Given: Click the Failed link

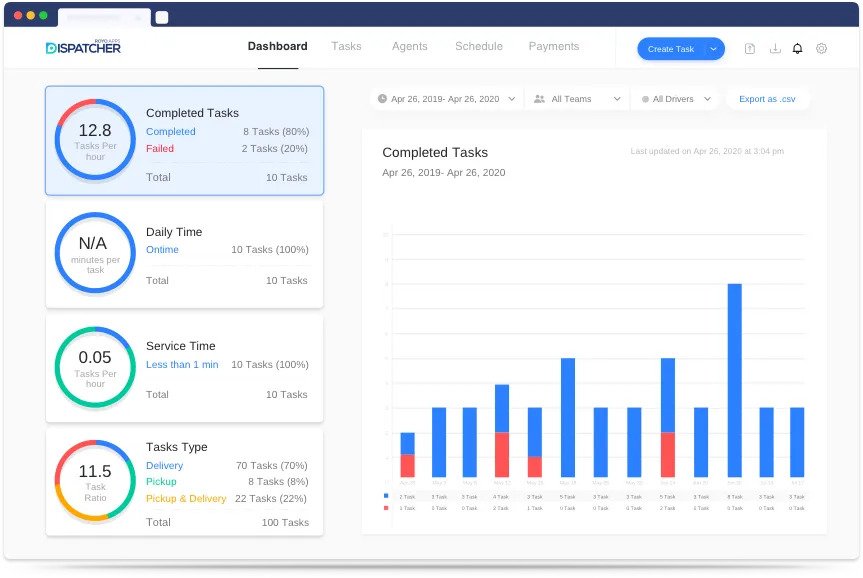Looking at the screenshot, I should (x=160, y=149).
